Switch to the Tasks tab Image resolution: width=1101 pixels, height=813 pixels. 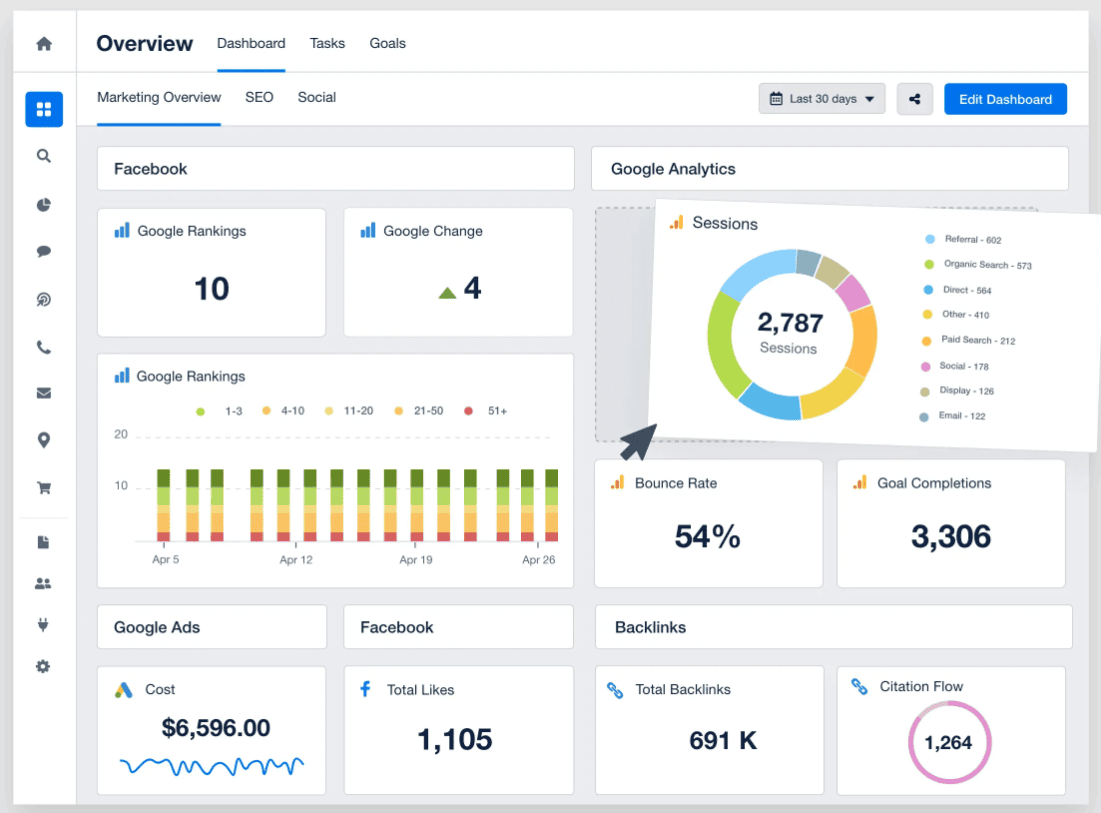click(327, 43)
